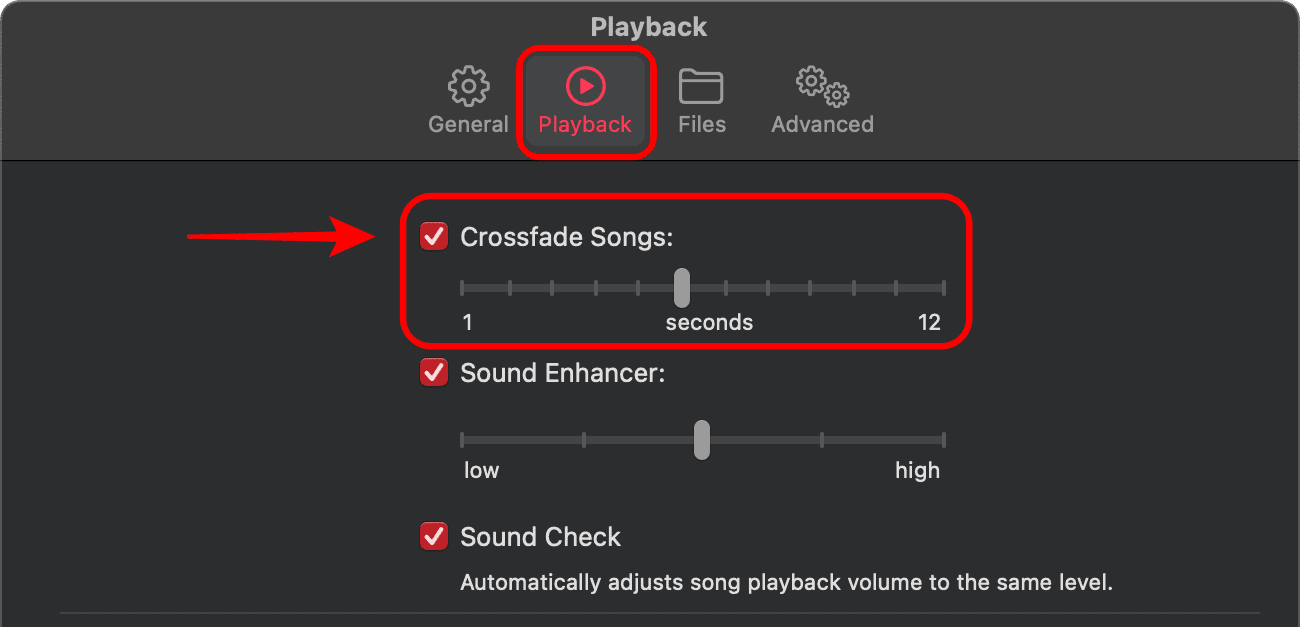1300x627 pixels.
Task: Click the Advanced double-gears icon
Action: 822,87
